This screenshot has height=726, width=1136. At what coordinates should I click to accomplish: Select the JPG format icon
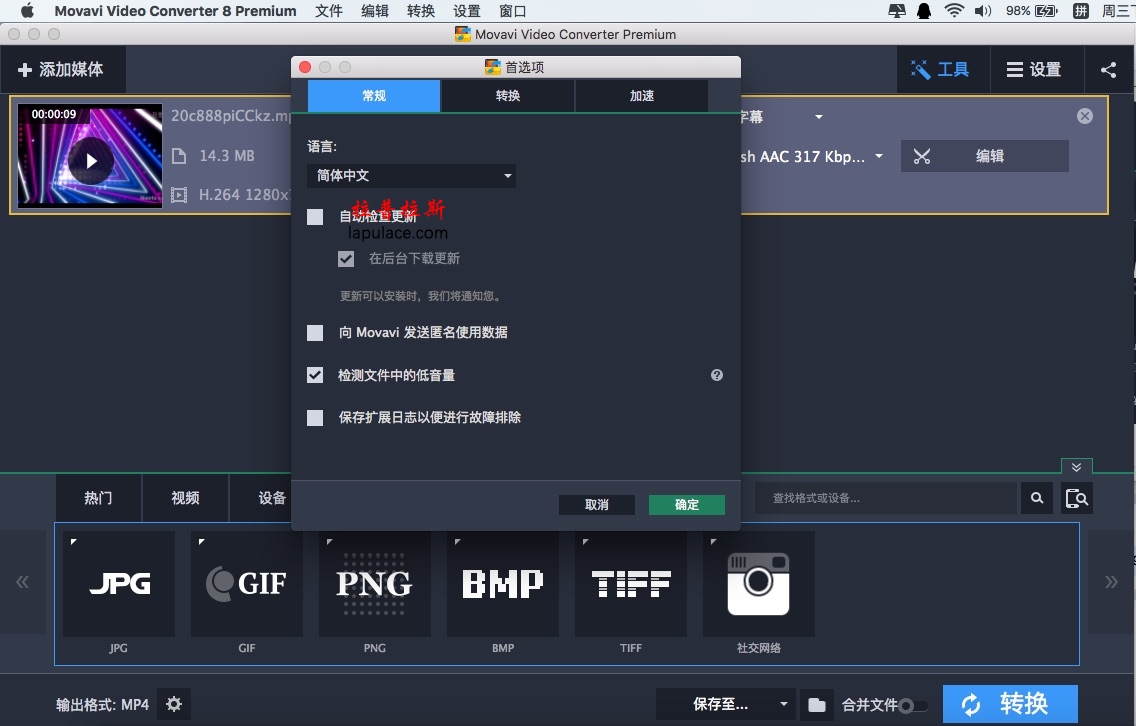tap(119, 584)
